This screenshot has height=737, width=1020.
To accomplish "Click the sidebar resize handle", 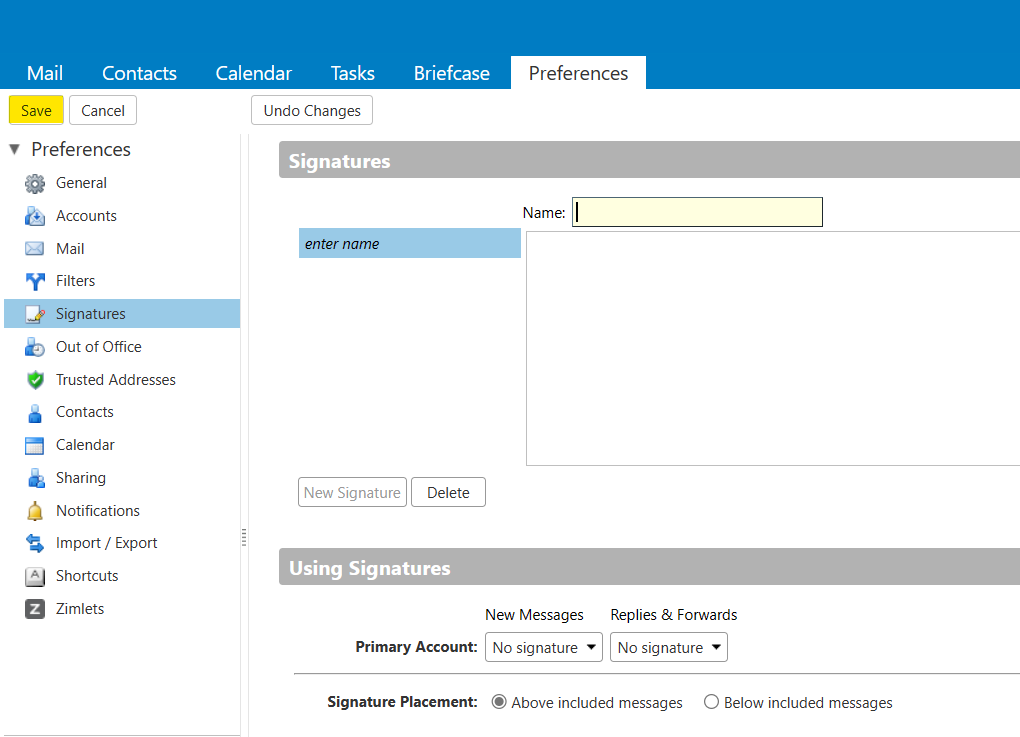I will 244,538.
